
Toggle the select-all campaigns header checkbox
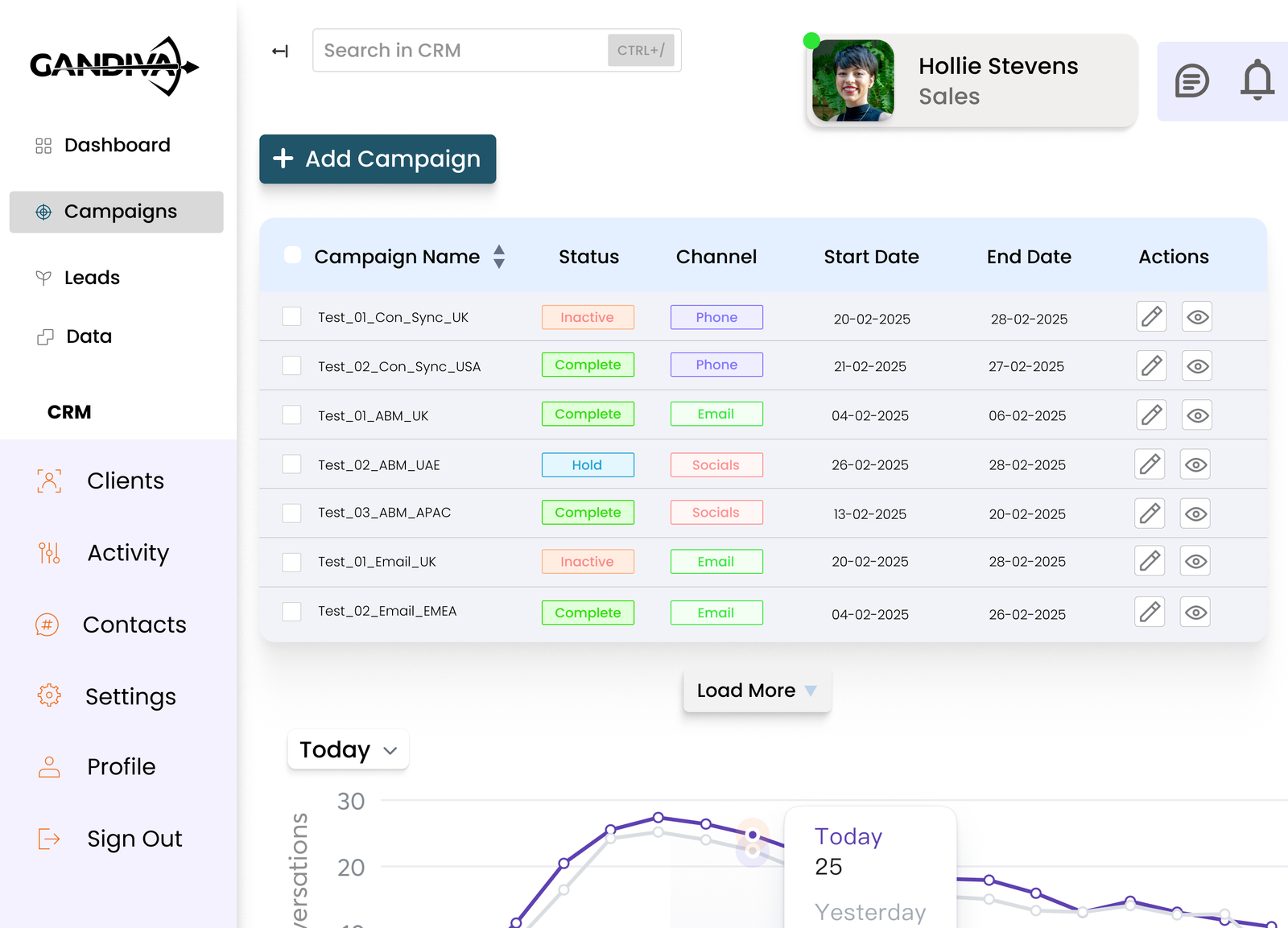[x=293, y=255]
